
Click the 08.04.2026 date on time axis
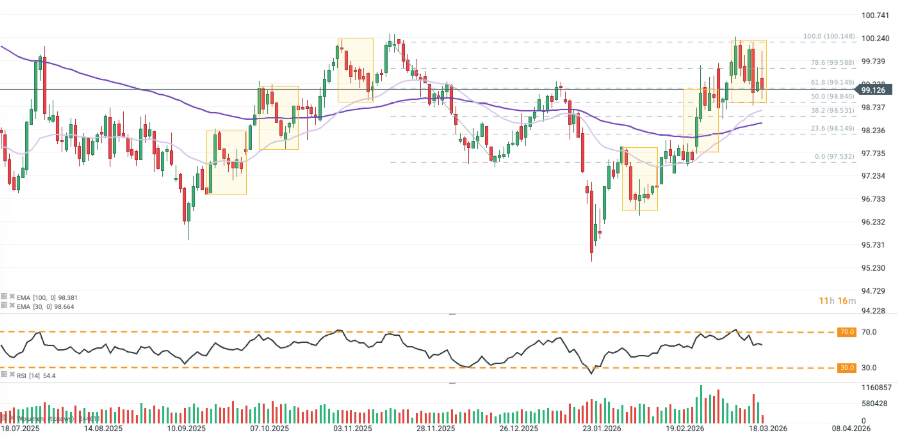[855, 428]
